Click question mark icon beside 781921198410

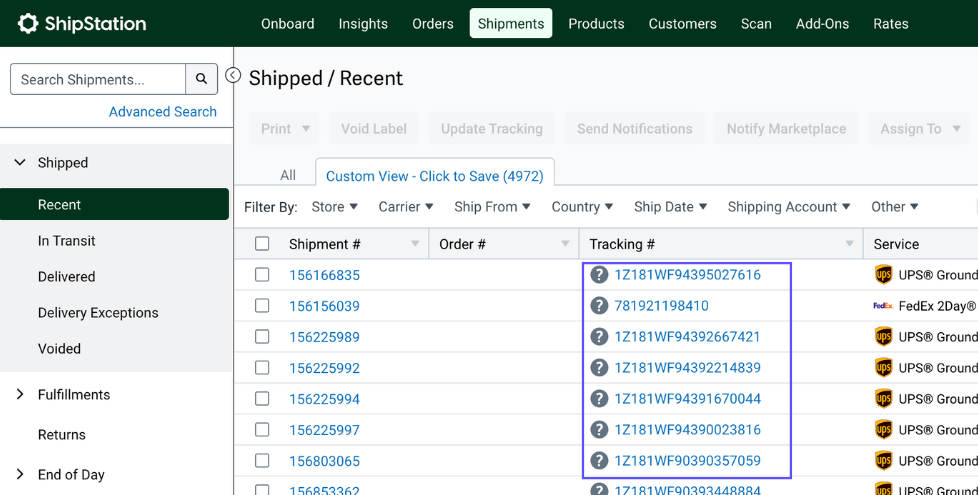pos(599,306)
